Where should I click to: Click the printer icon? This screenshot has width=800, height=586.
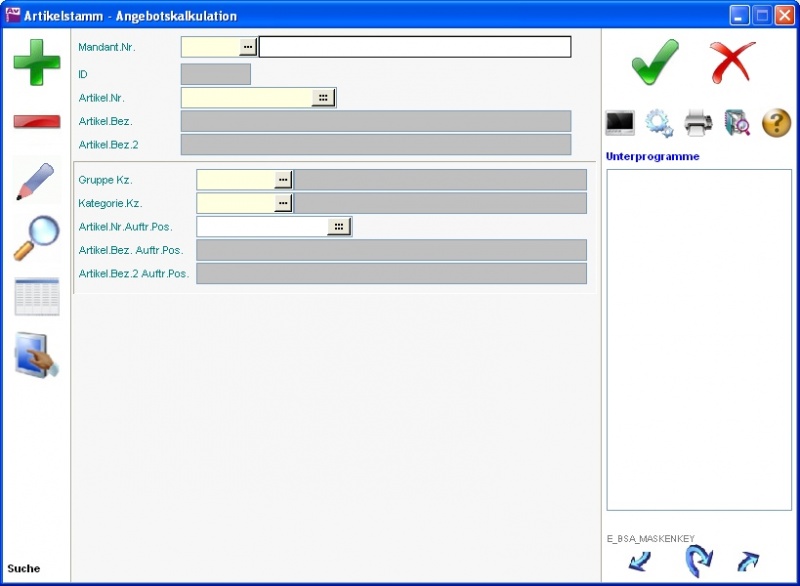(698, 123)
